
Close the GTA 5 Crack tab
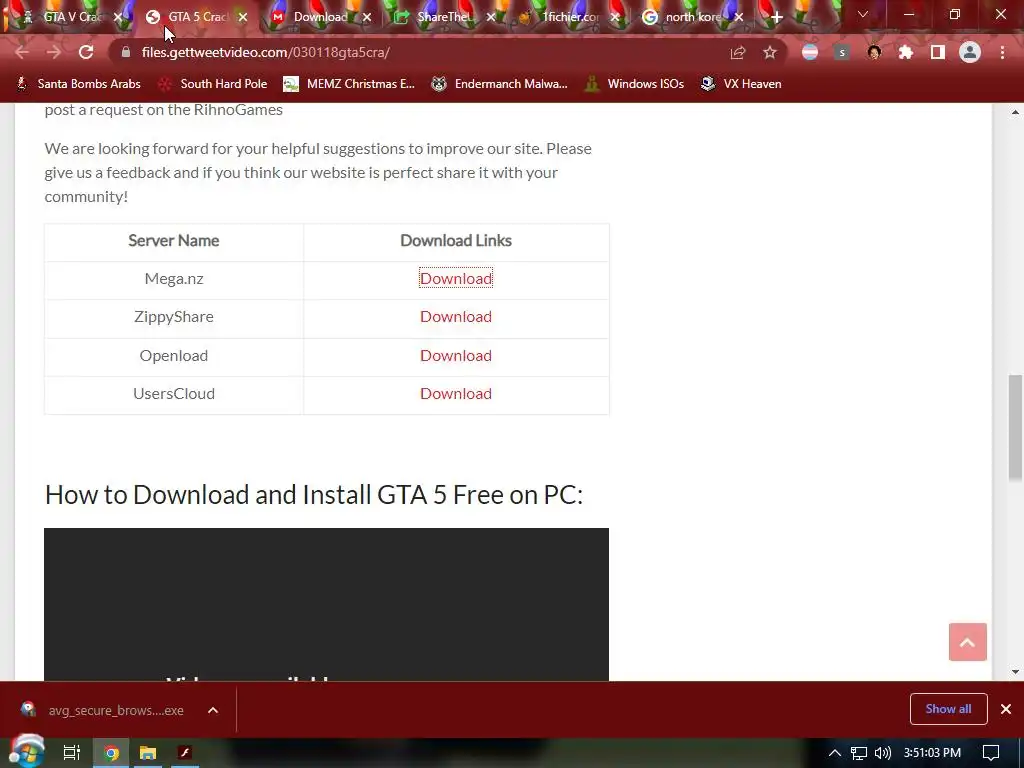[243, 18]
